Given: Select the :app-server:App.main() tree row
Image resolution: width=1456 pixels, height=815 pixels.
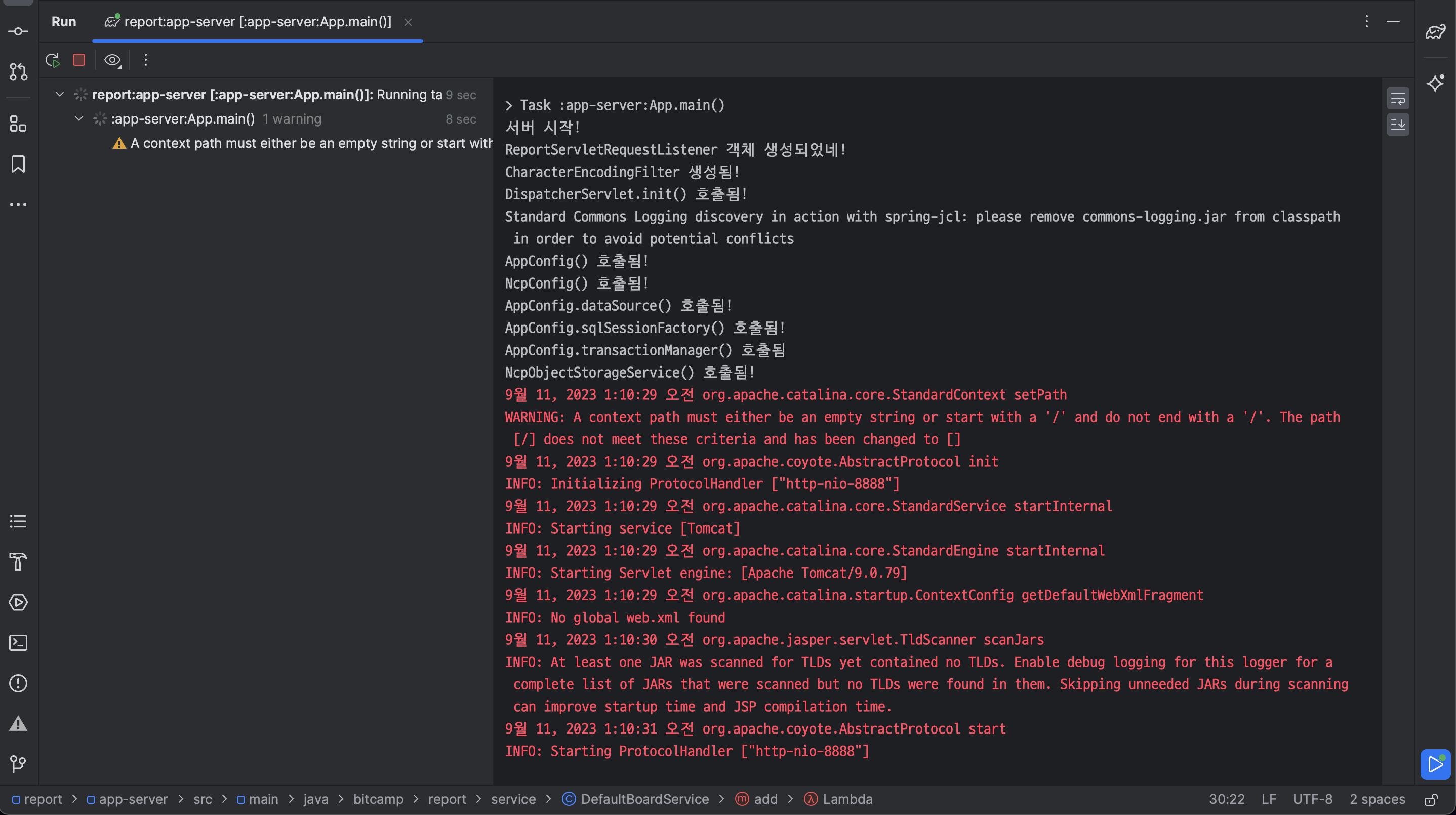Looking at the screenshot, I should [267, 118].
